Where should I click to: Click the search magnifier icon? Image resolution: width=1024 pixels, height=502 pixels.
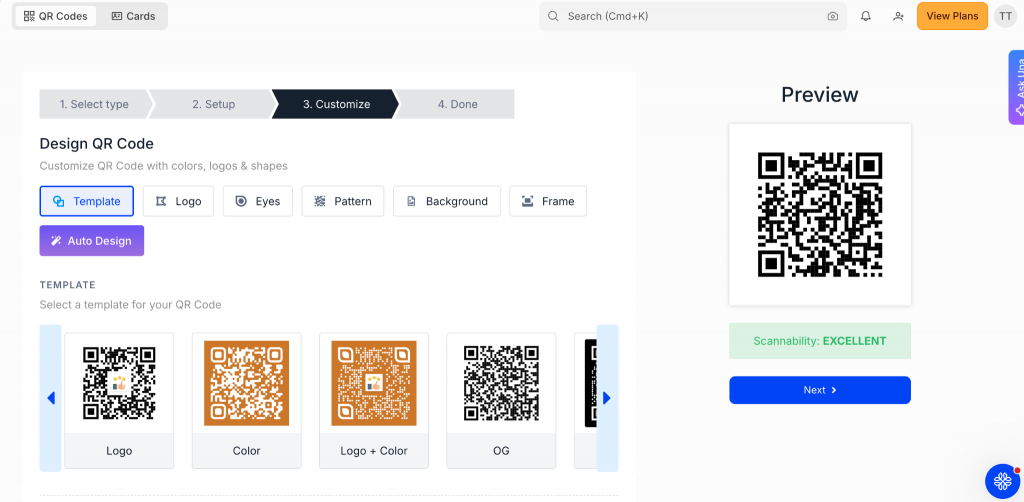tap(553, 16)
